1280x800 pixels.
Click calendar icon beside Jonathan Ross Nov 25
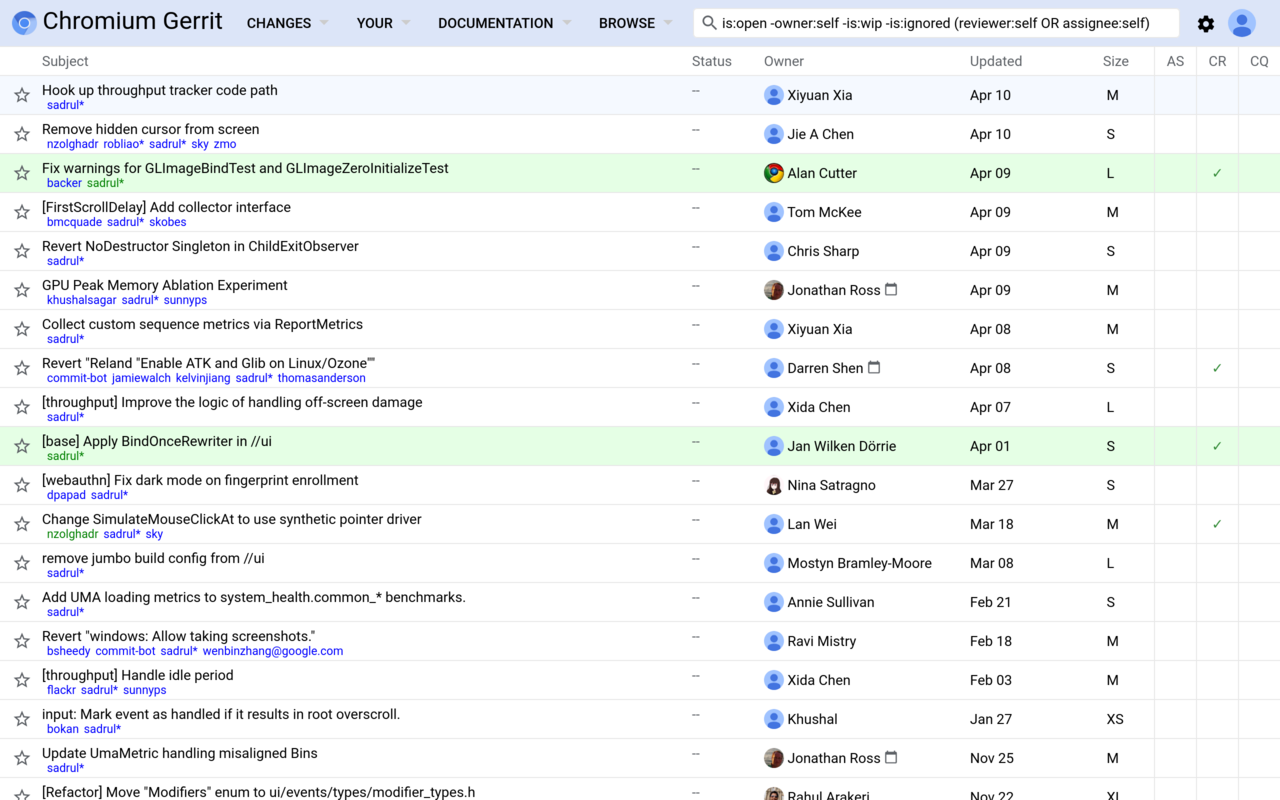891,757
